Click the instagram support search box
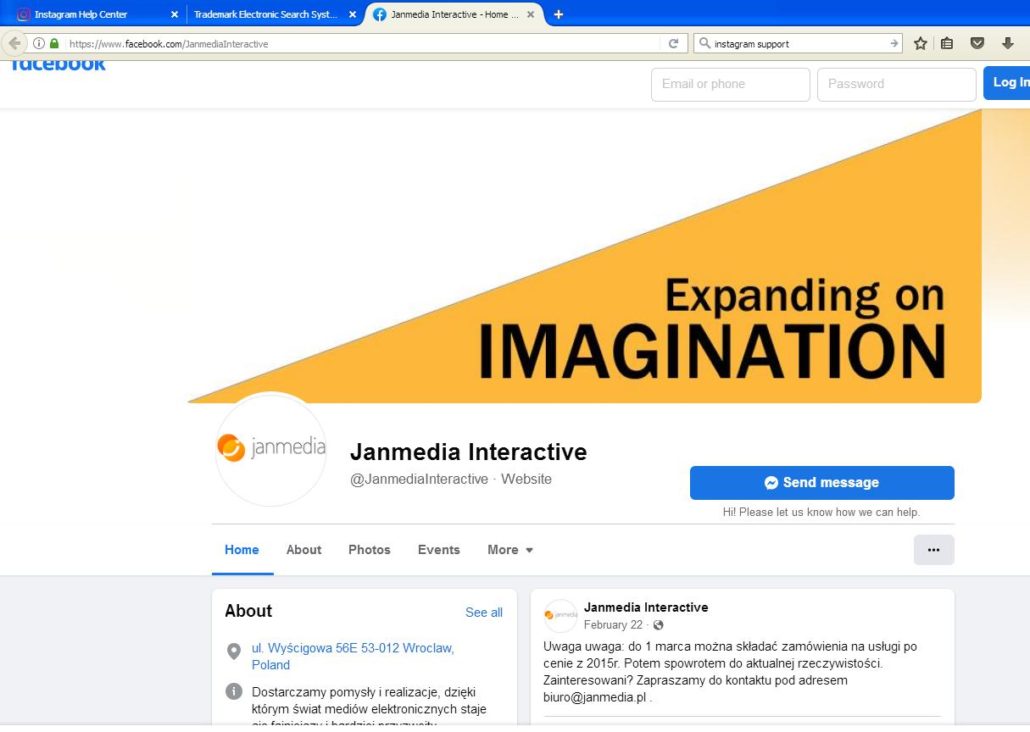Image resolution: width=1030 pixels, height=732 pixels. 797,44
